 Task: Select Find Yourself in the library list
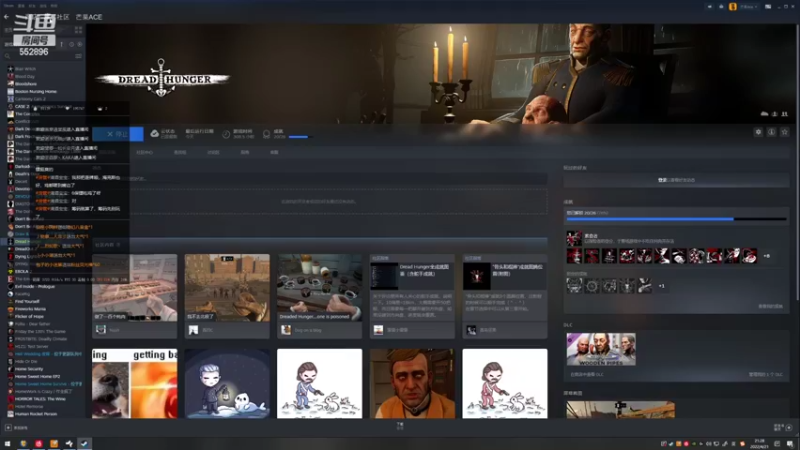click(x=27, y=302)
